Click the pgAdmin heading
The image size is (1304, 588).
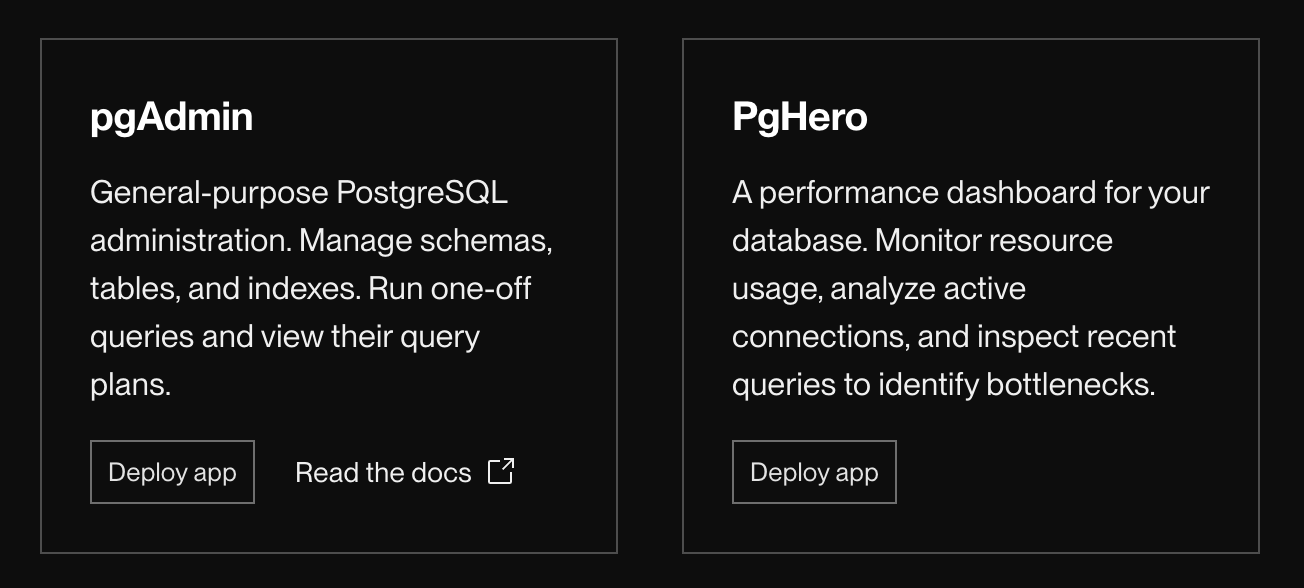tap(170, 116)
